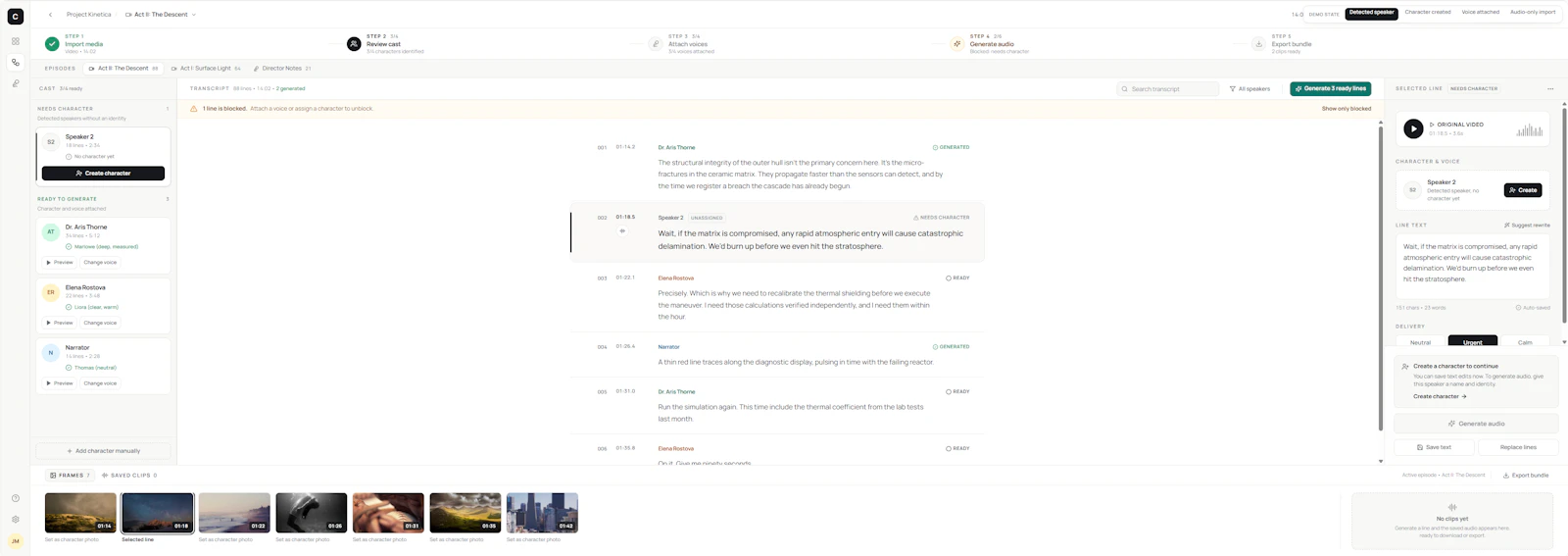Click the Step 1 green checkmark icon
This screenshot has height=556, width=1568.
(x=52, y=44)
